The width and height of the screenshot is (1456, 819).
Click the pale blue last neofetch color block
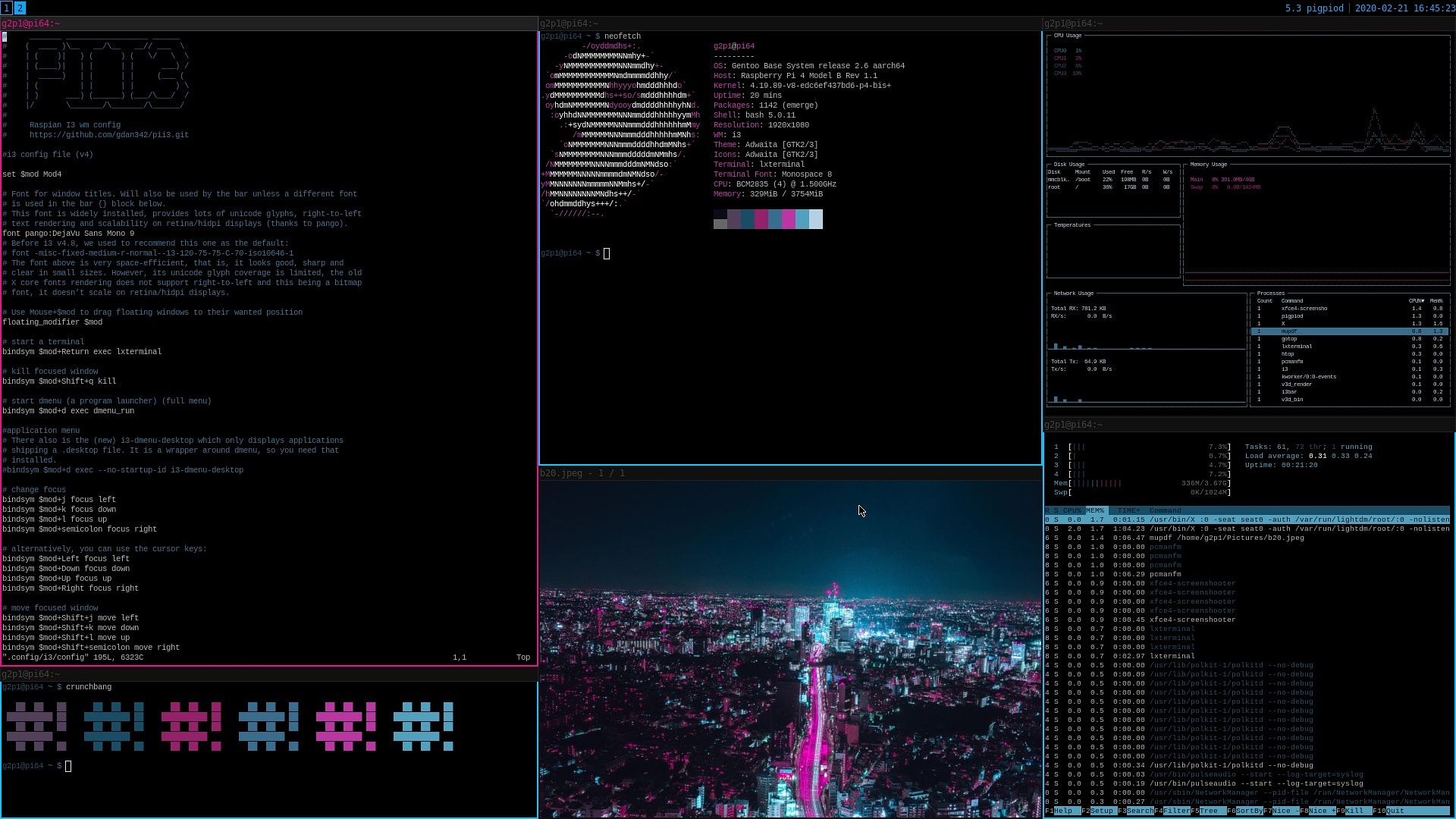pyautogui.click(x=816, y=219)
